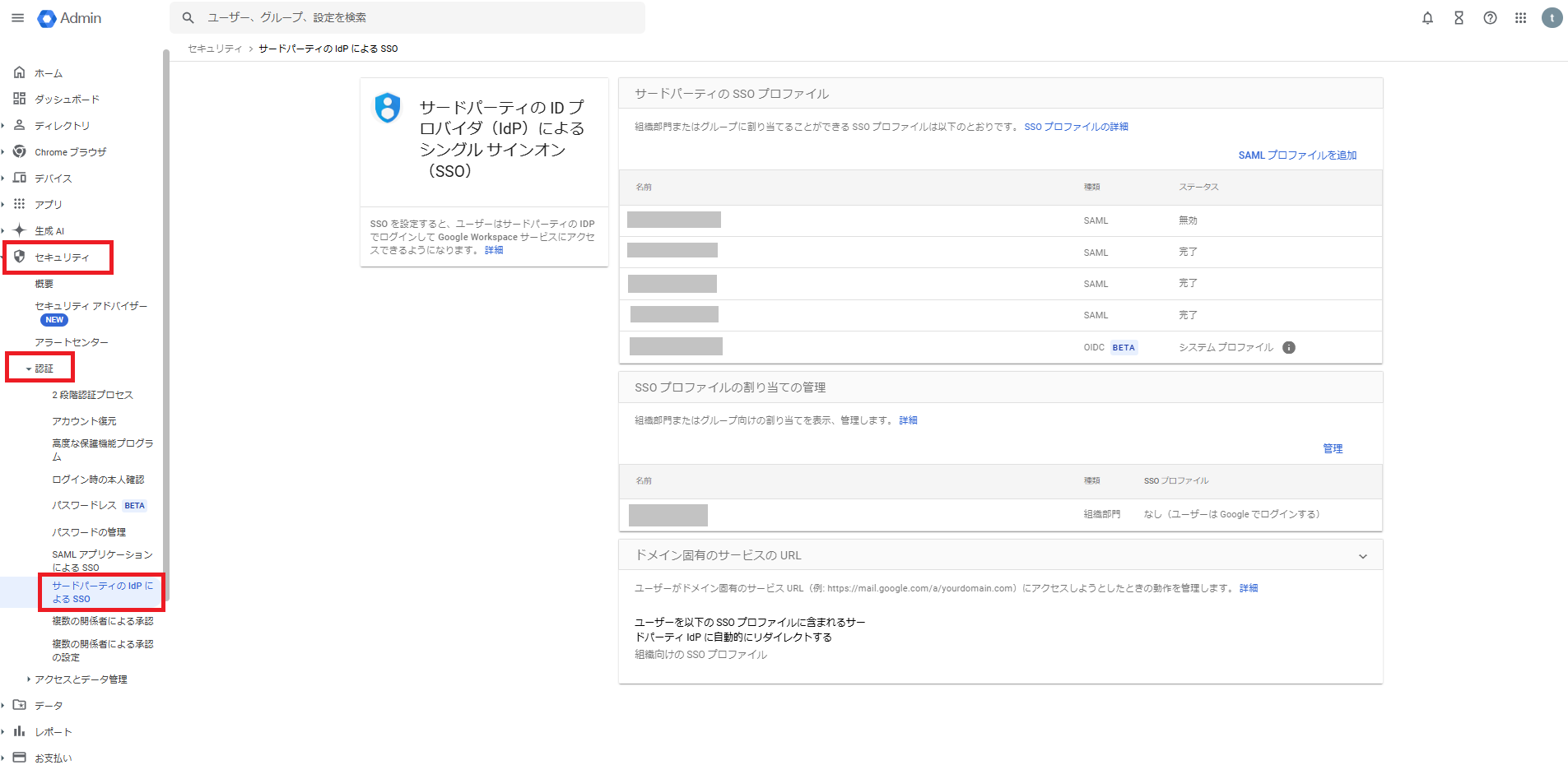Image resolution: width=1568 pixels, height=765 pixels.
Task: Click the user account avatar
Action: click(1552, 18)
